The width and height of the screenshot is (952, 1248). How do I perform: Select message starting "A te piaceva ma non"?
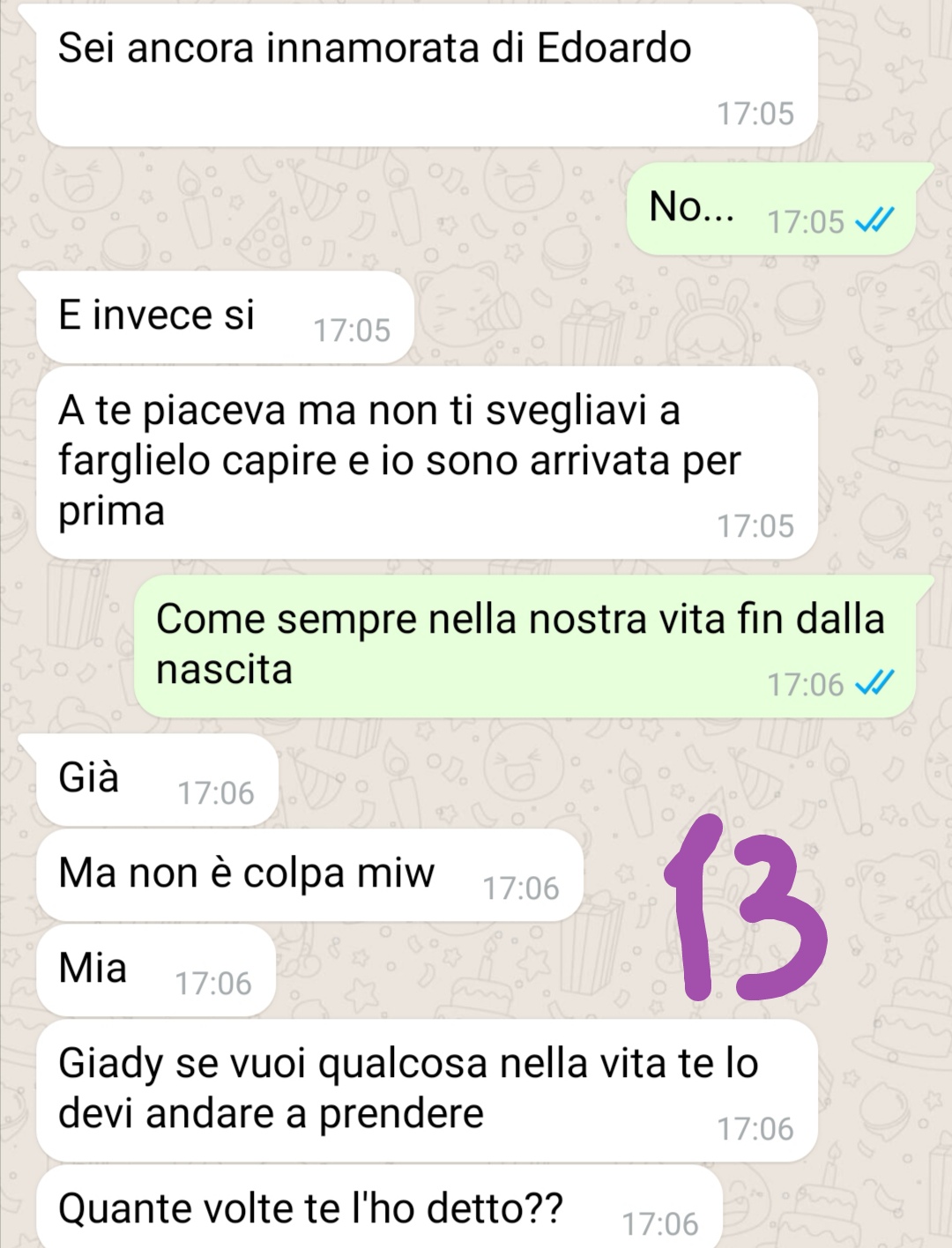tap(427, 464)
